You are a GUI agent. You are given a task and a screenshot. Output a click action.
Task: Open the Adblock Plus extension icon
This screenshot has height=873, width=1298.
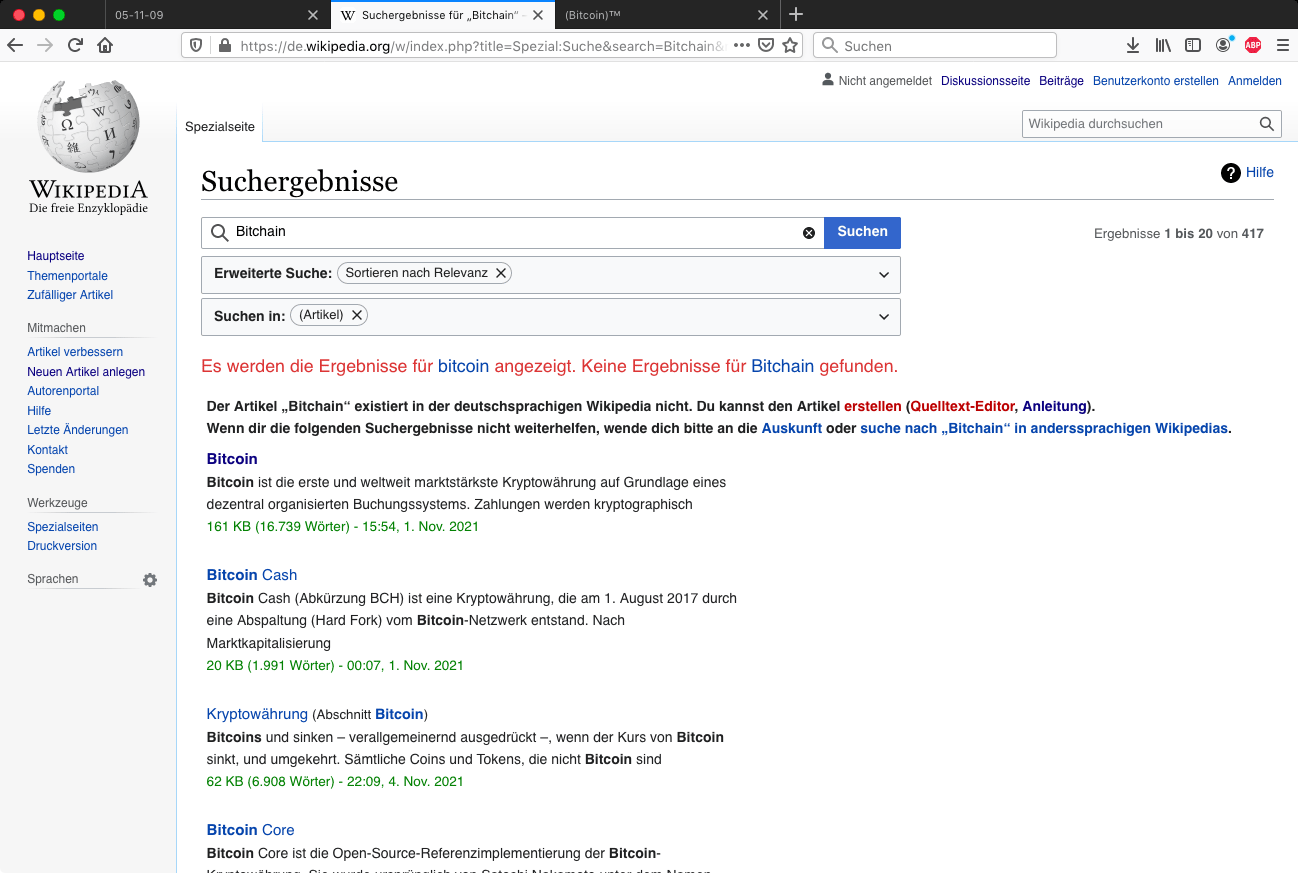[1252, 45]
